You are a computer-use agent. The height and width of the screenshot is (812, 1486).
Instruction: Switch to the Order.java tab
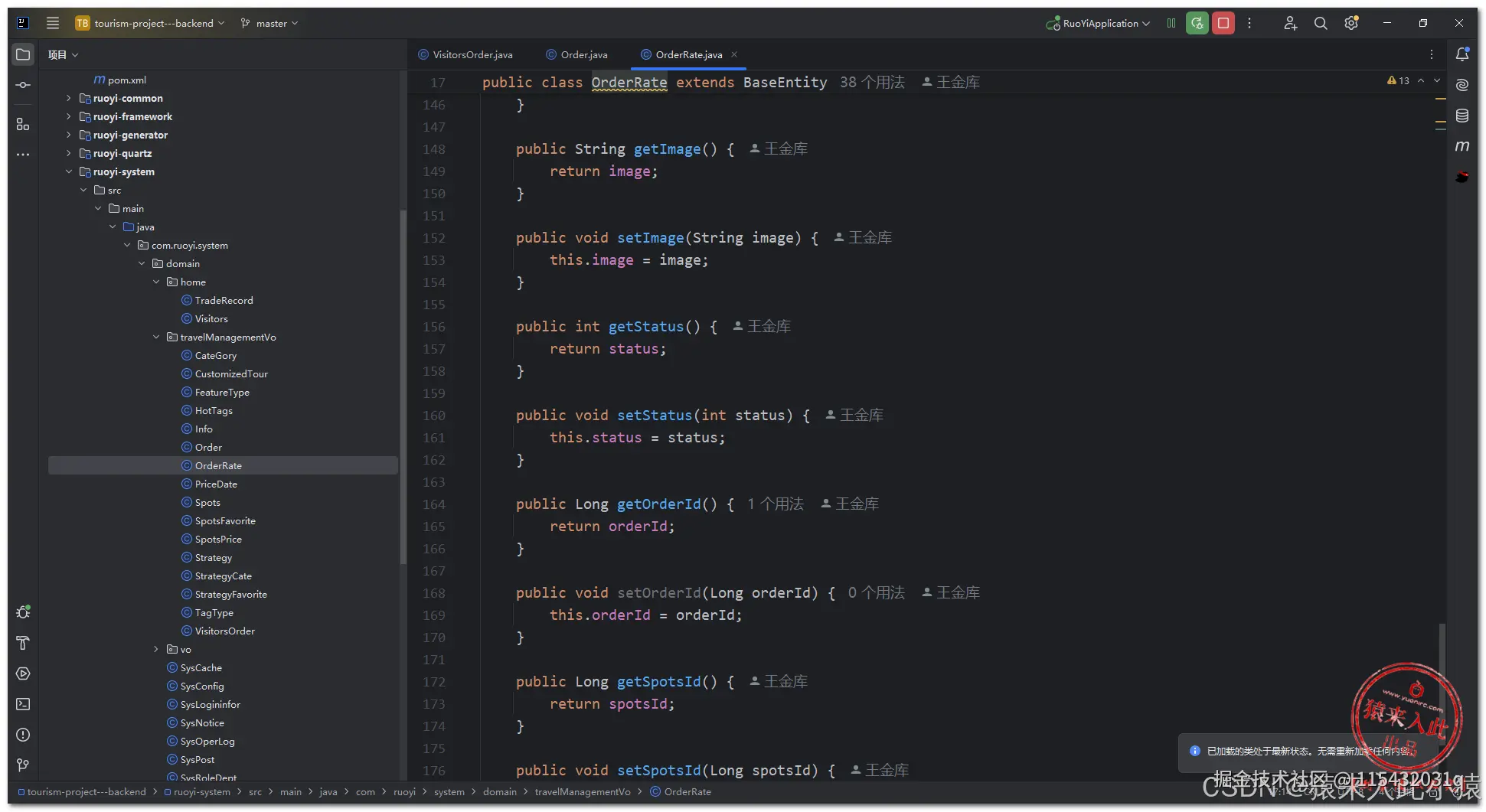tap(576, 54)
